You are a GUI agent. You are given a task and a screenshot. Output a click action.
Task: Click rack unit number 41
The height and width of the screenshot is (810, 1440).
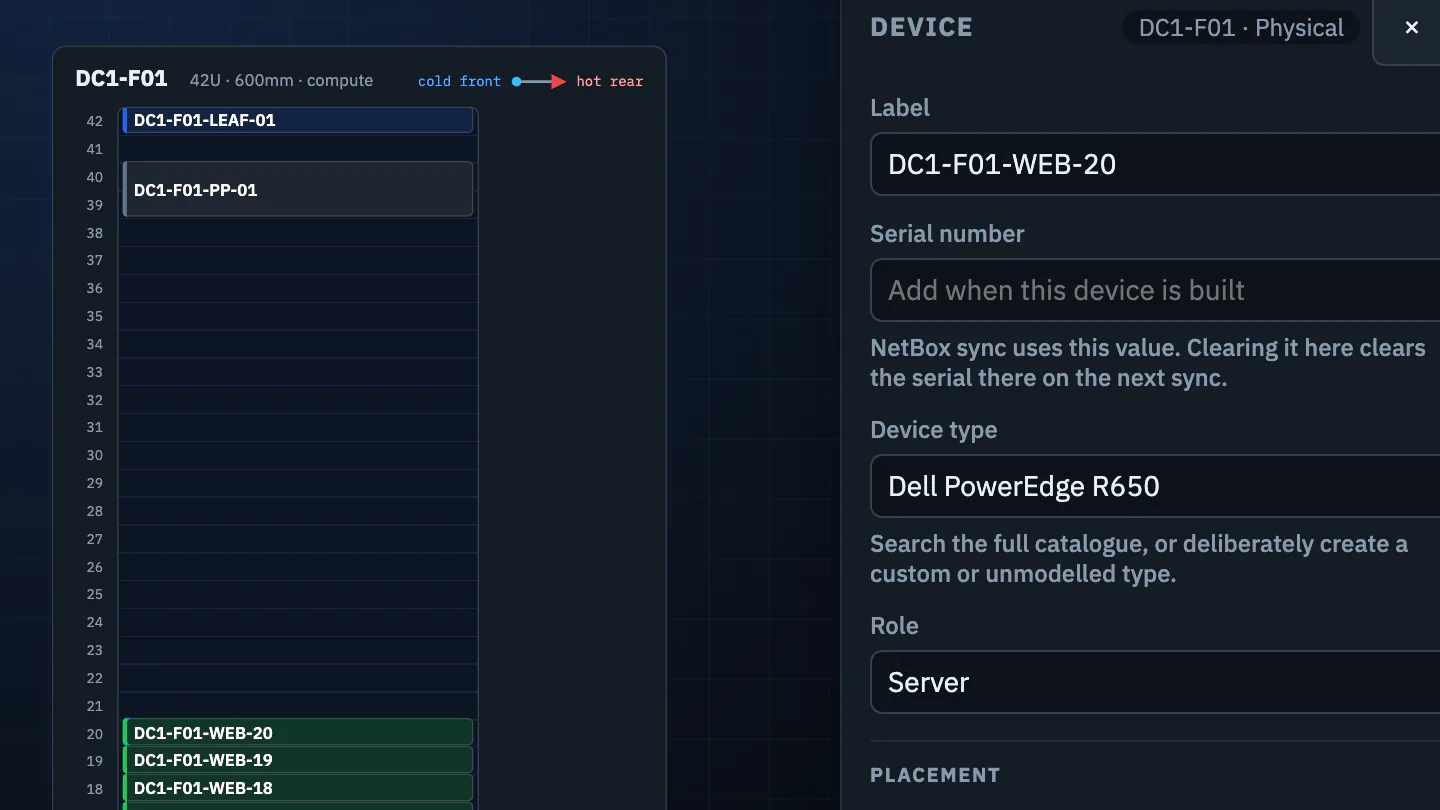coord(95,149)
